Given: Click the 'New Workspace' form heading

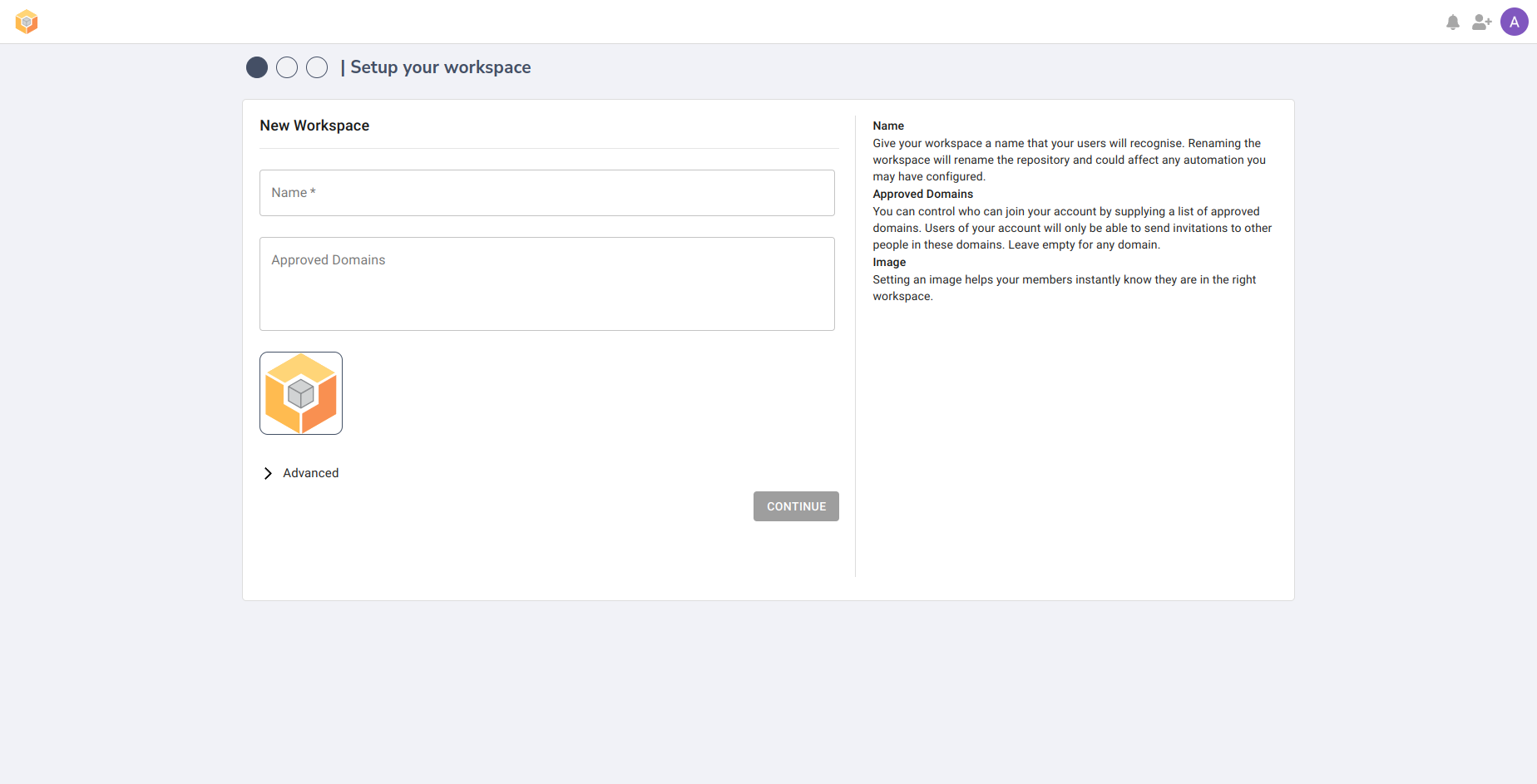Looking at the screenshot, I should click(314, 126).
